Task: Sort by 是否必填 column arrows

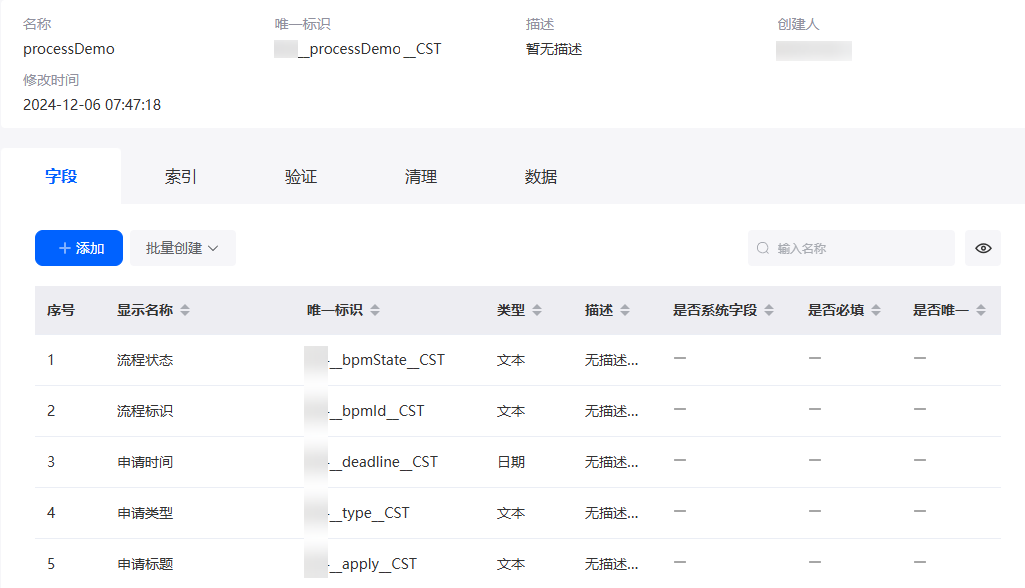Action: (876, 310)
